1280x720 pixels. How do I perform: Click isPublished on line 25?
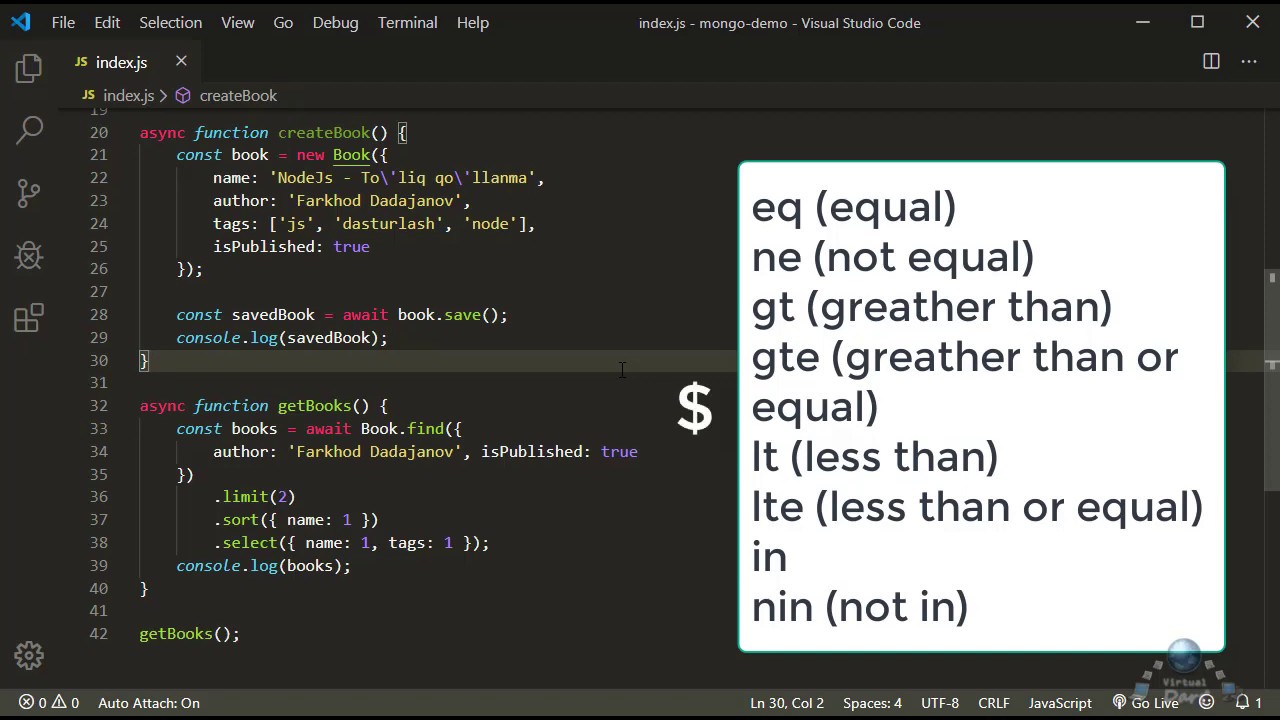point(263,247)
